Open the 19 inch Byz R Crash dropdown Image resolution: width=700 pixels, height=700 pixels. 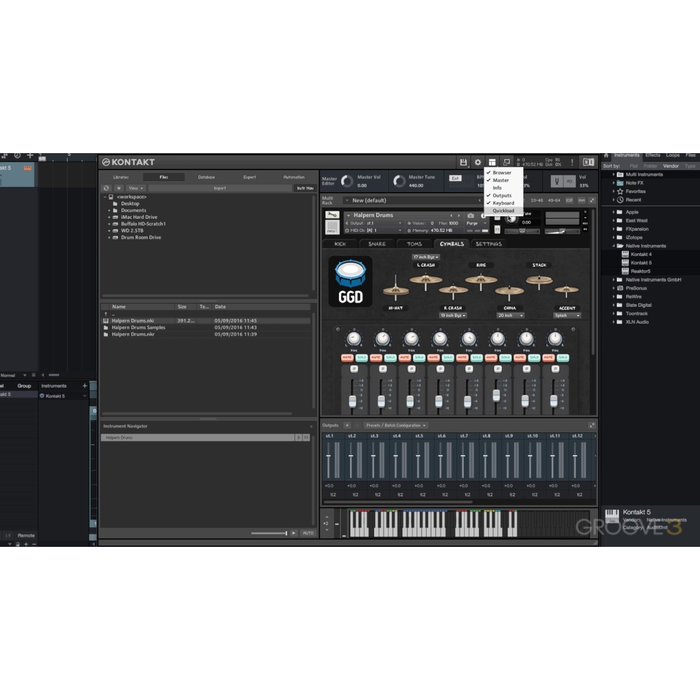pyautogui.click(x=453, y=315)
